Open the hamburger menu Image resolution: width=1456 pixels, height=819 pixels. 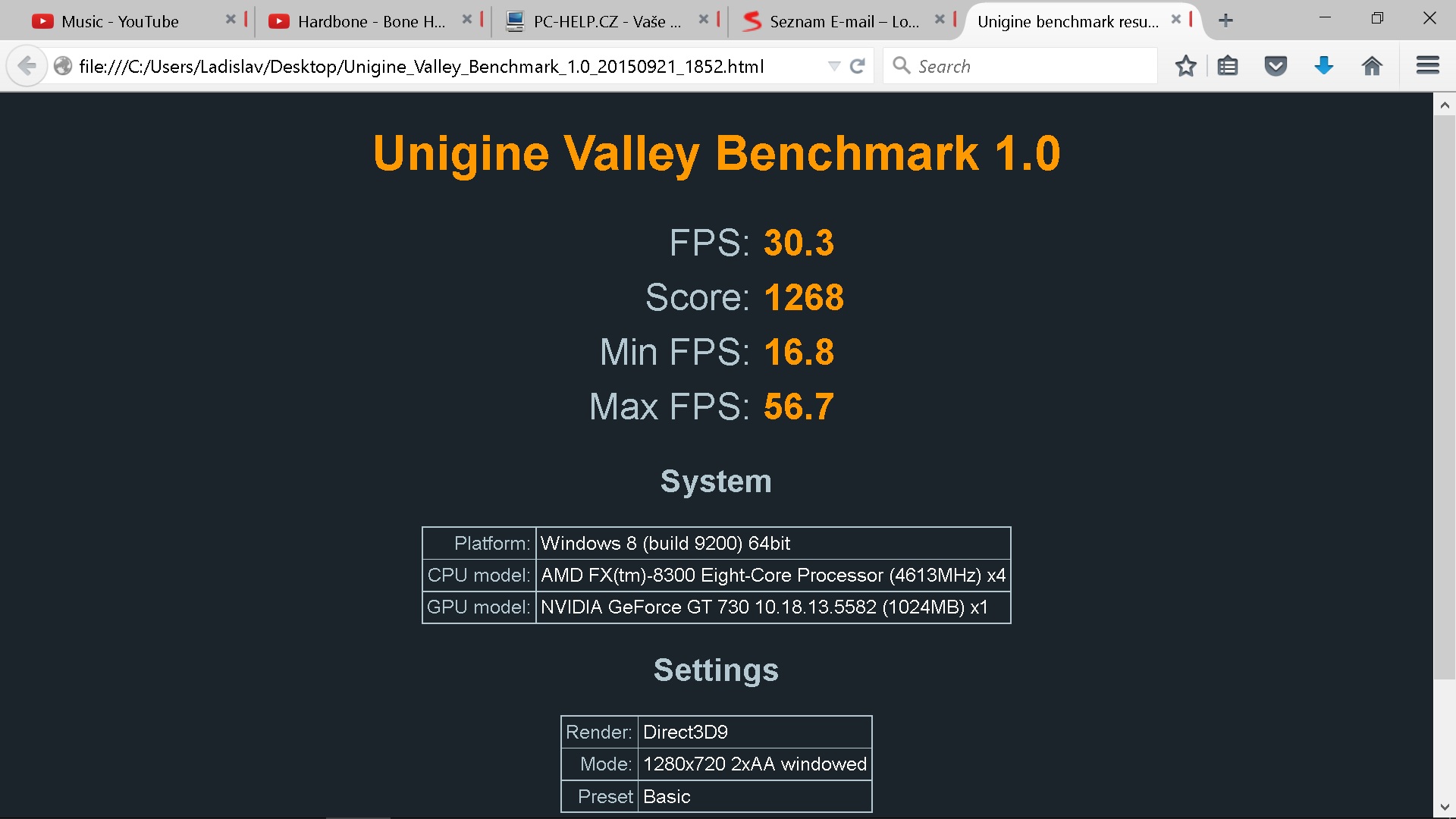point(1427,66)
